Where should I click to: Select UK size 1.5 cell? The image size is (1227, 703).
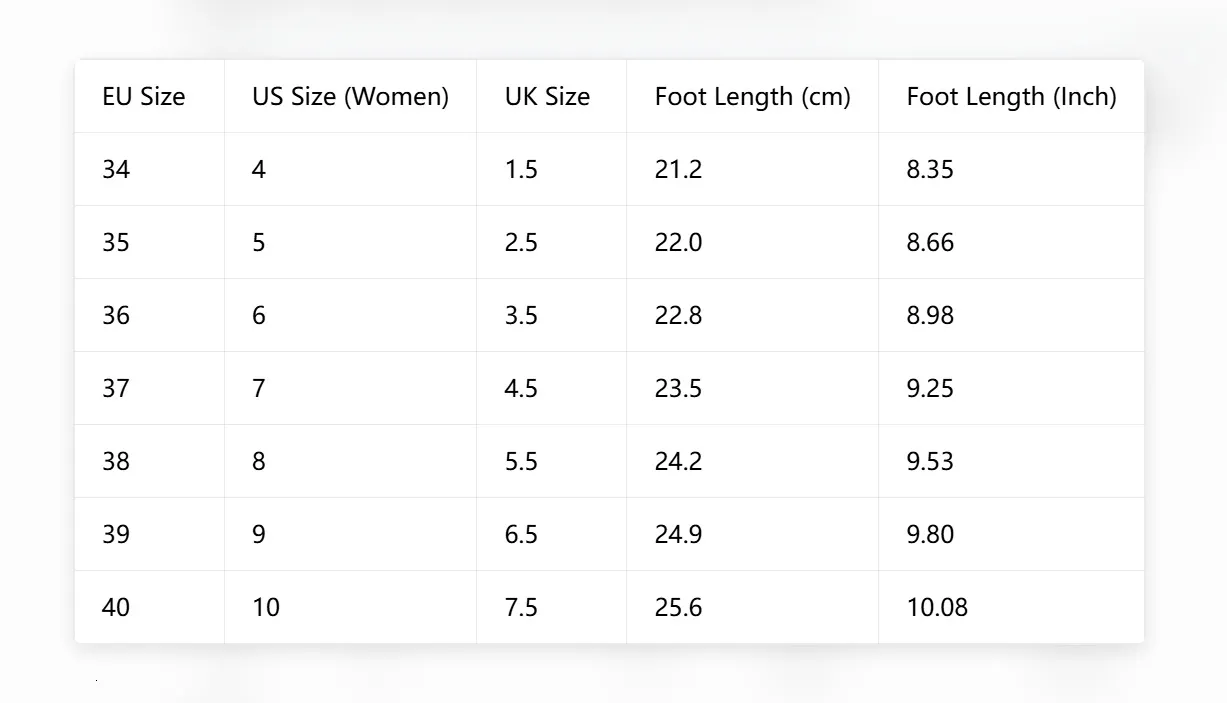coord(552,169)
